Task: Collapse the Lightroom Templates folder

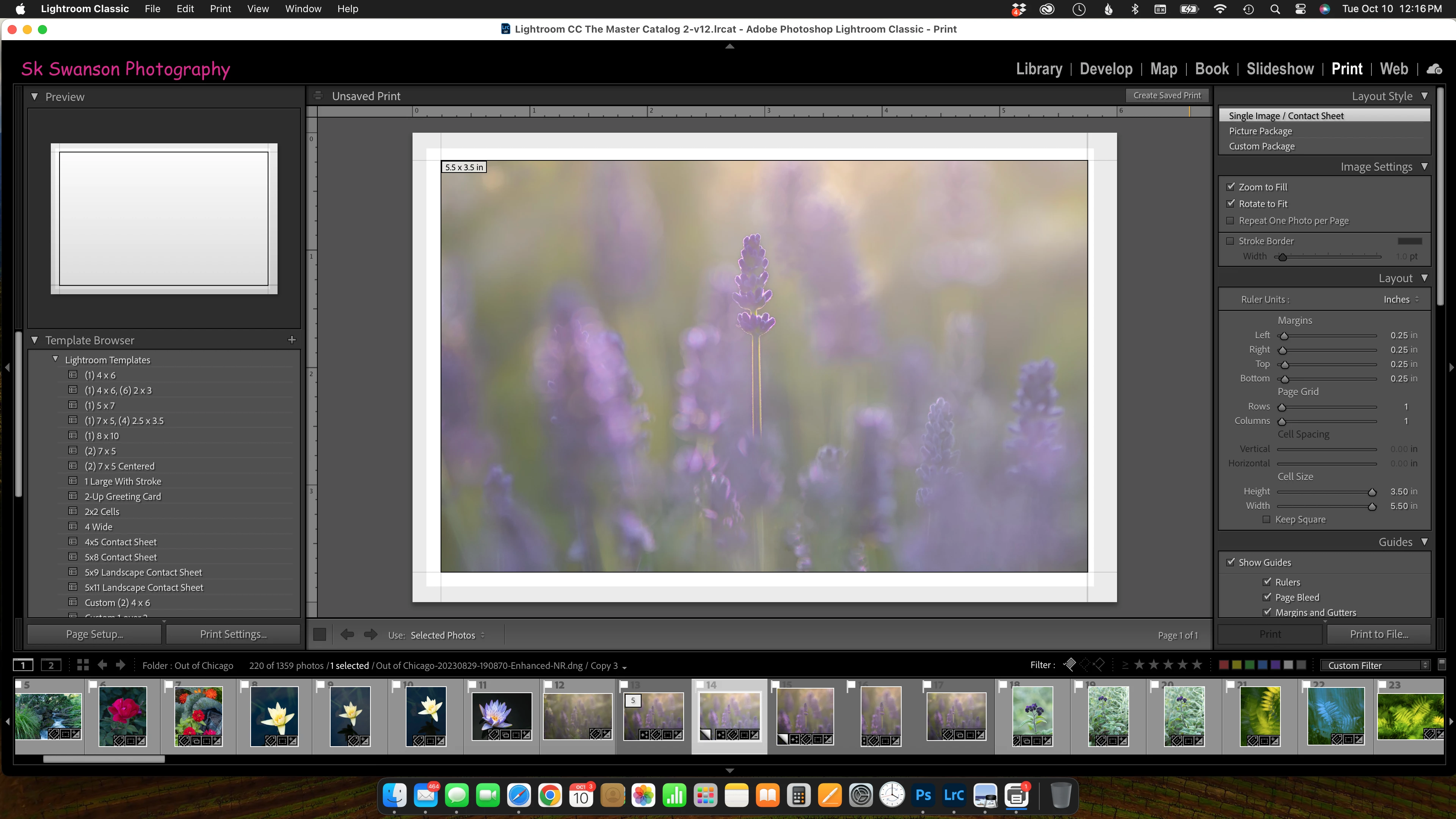Action: (x=55, y=359)
